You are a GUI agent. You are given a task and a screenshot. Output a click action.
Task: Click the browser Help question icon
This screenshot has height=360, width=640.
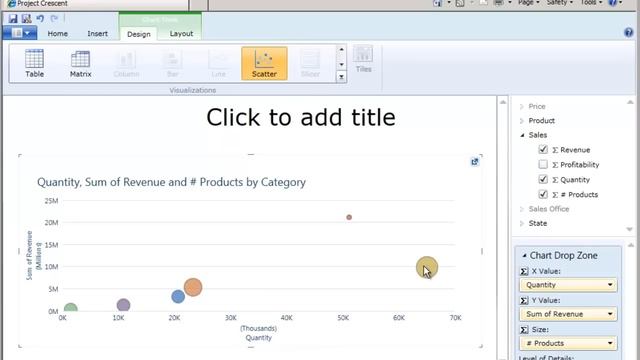point(613,3)
